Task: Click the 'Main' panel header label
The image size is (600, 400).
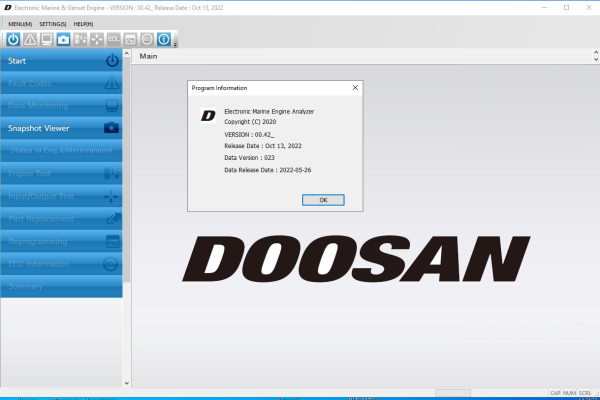Action: (x=148, y=56)
